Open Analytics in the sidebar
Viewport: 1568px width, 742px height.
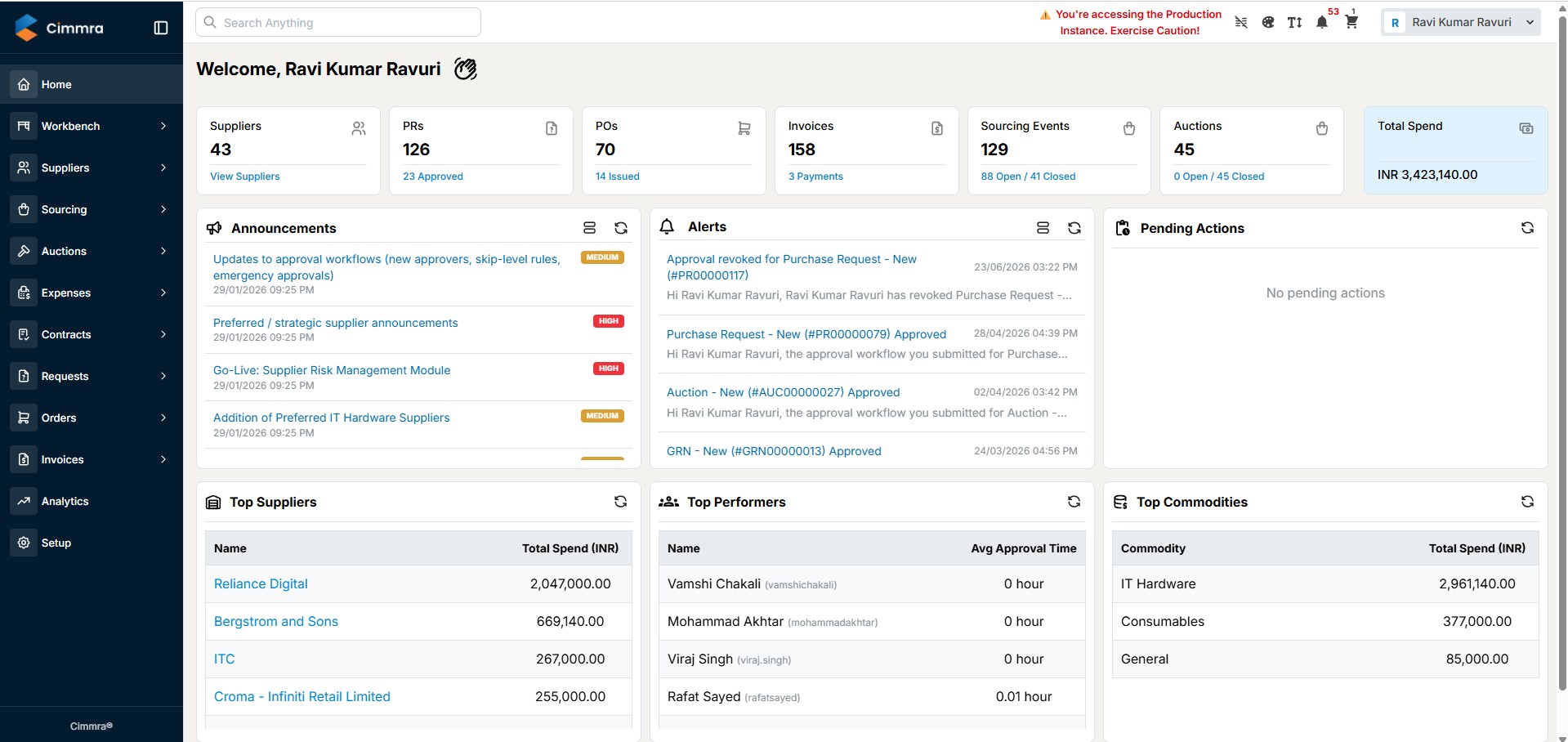[92, 501]
